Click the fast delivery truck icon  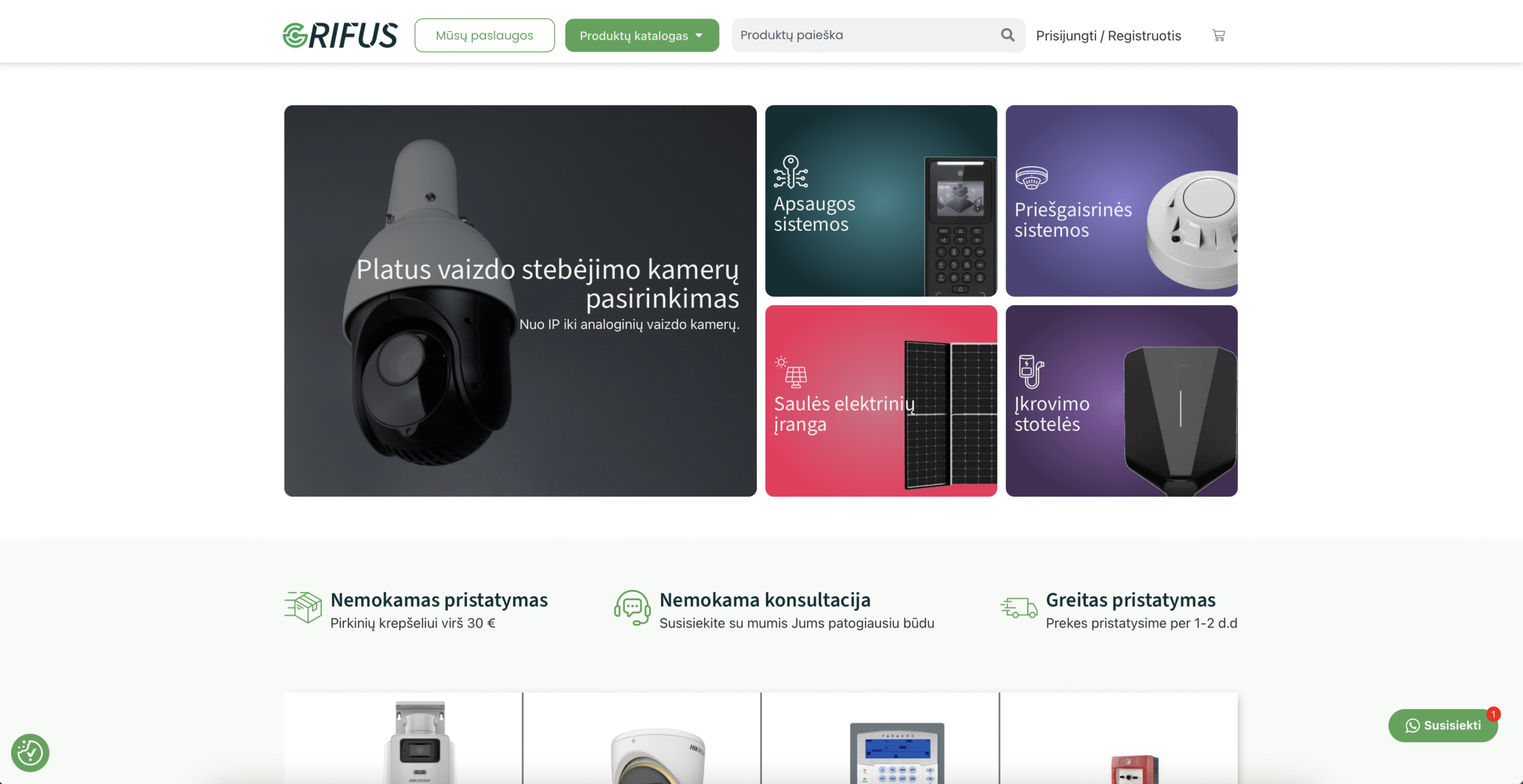pos(1019,608)
